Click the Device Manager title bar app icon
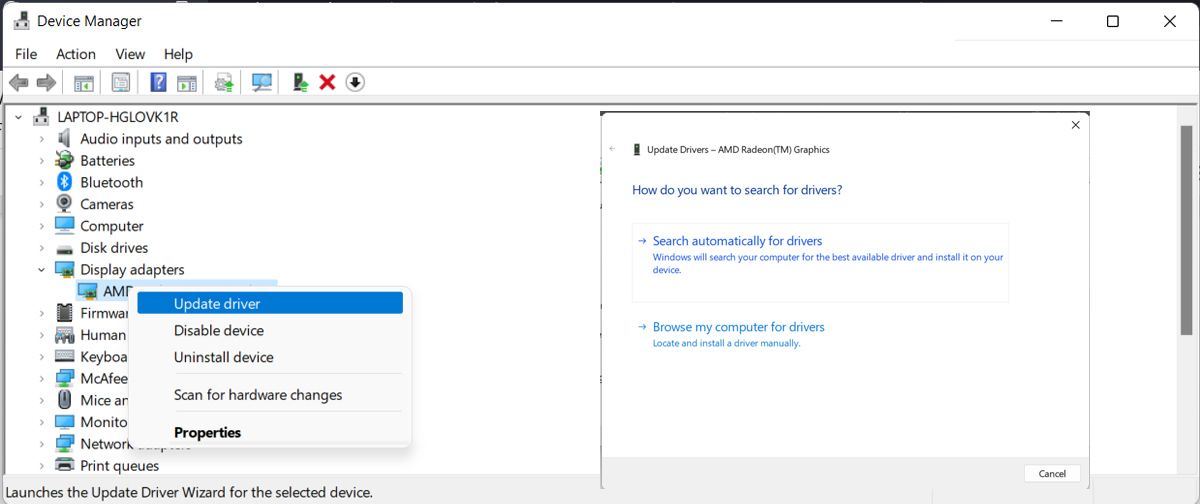Screen dimensions: 1200x504 [x=20, y=20]
